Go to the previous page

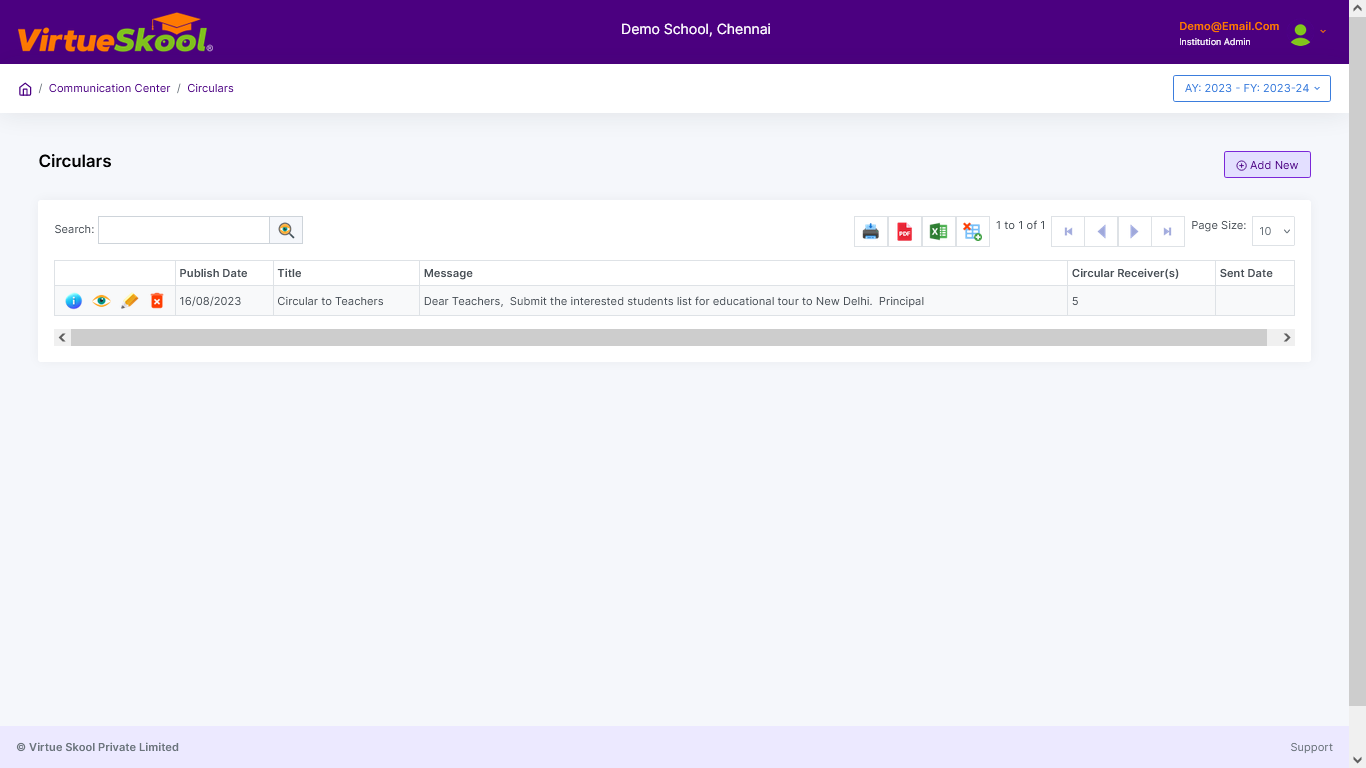coord(1101,231)
